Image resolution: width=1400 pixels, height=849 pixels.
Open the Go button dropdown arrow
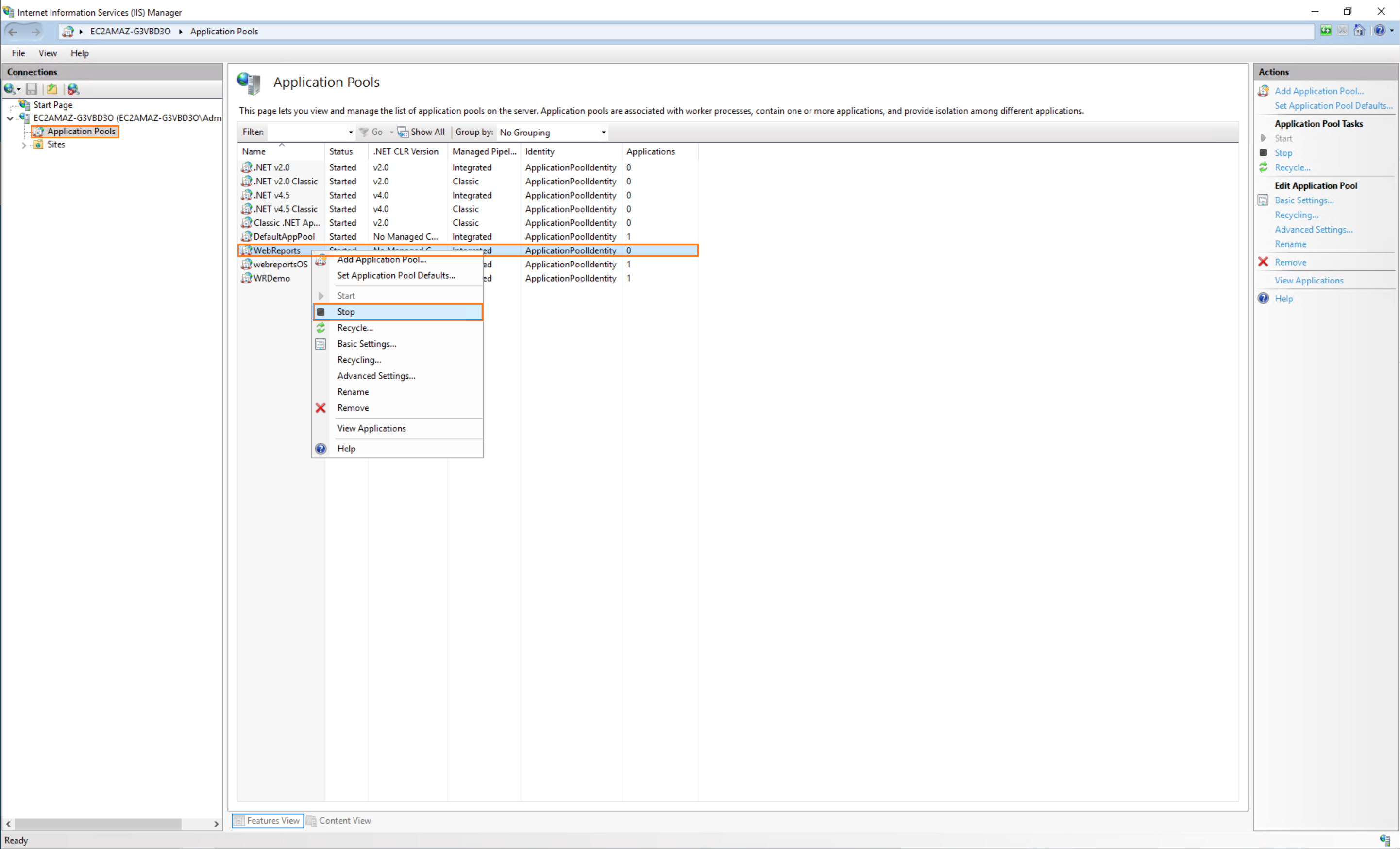[391, 133]
